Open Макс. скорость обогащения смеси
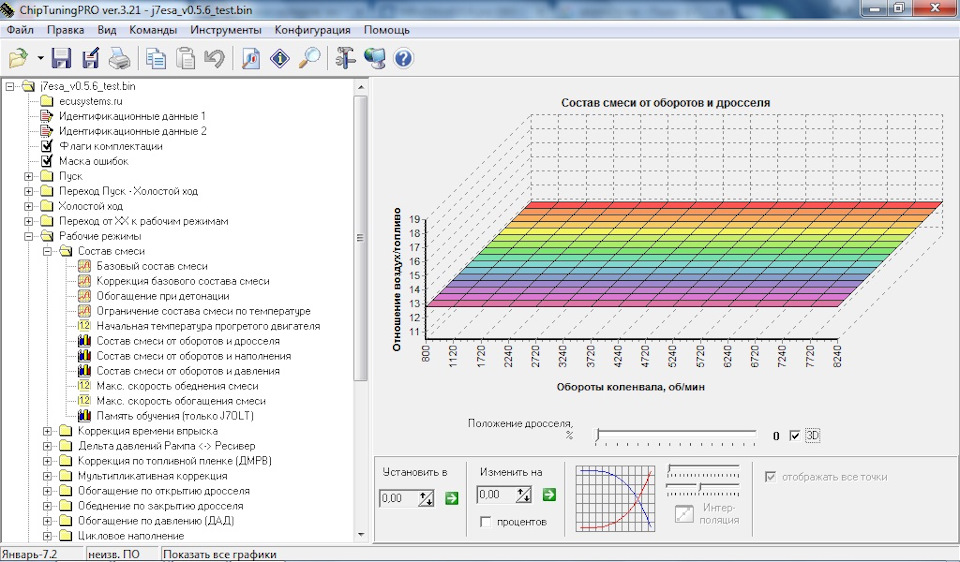 (x=181, y=401)
